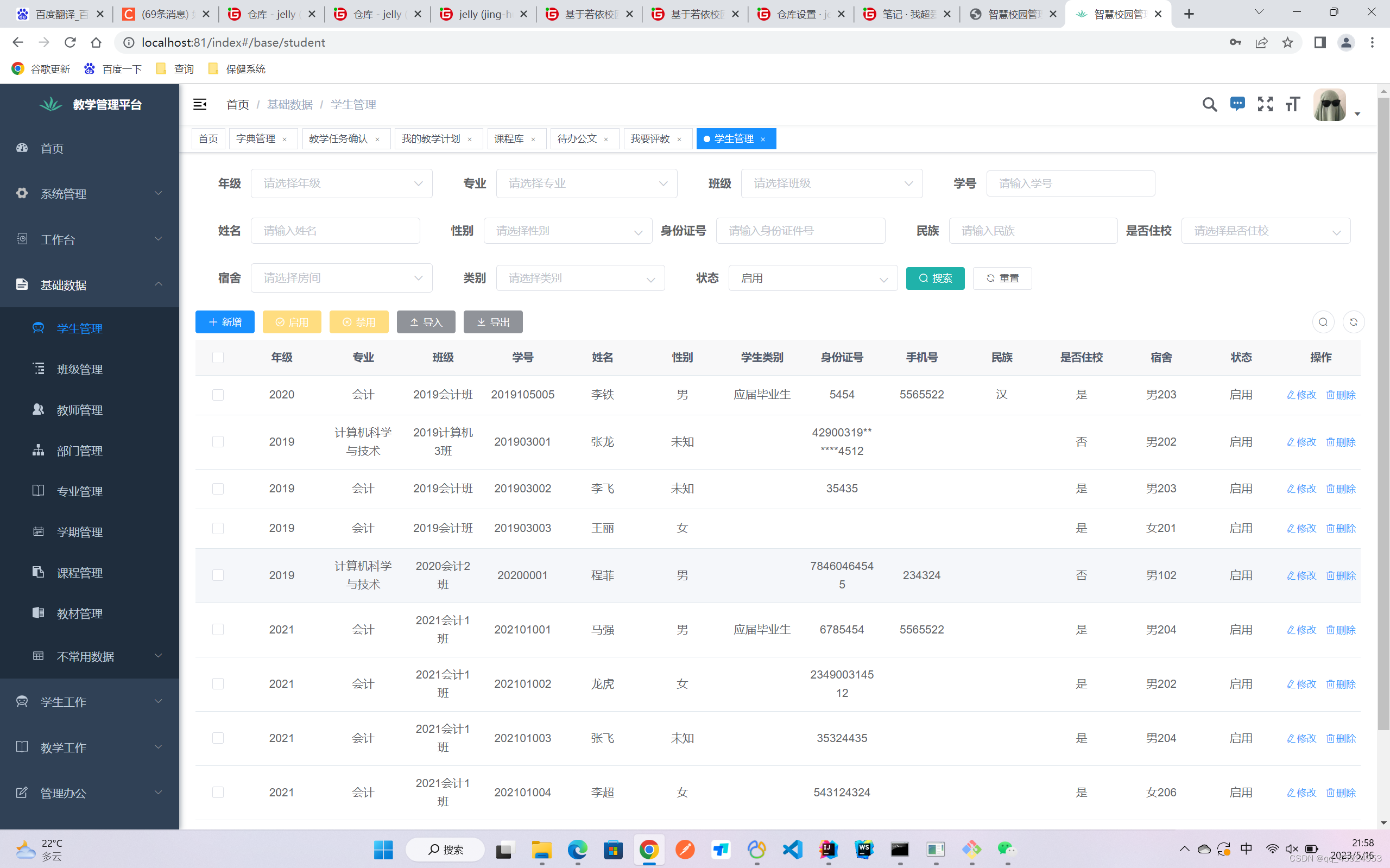Tick the checkbox for student 王丽
This screenshot has width=1390, height=868.
pyautogui.click(x=218, y=528)
